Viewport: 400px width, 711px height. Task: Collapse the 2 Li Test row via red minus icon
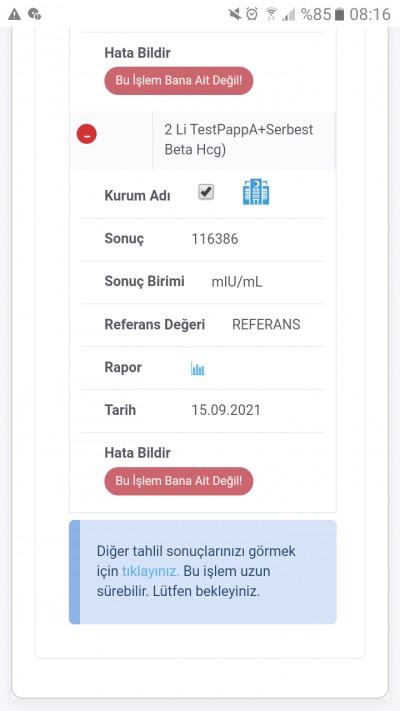(87, 135)
